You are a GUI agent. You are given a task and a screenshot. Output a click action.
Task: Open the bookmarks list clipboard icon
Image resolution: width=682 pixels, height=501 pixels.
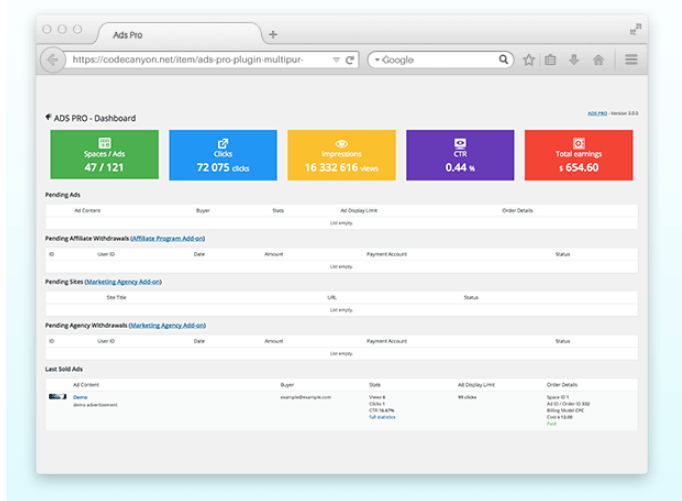pyautogui.click(x=550, y=60)
